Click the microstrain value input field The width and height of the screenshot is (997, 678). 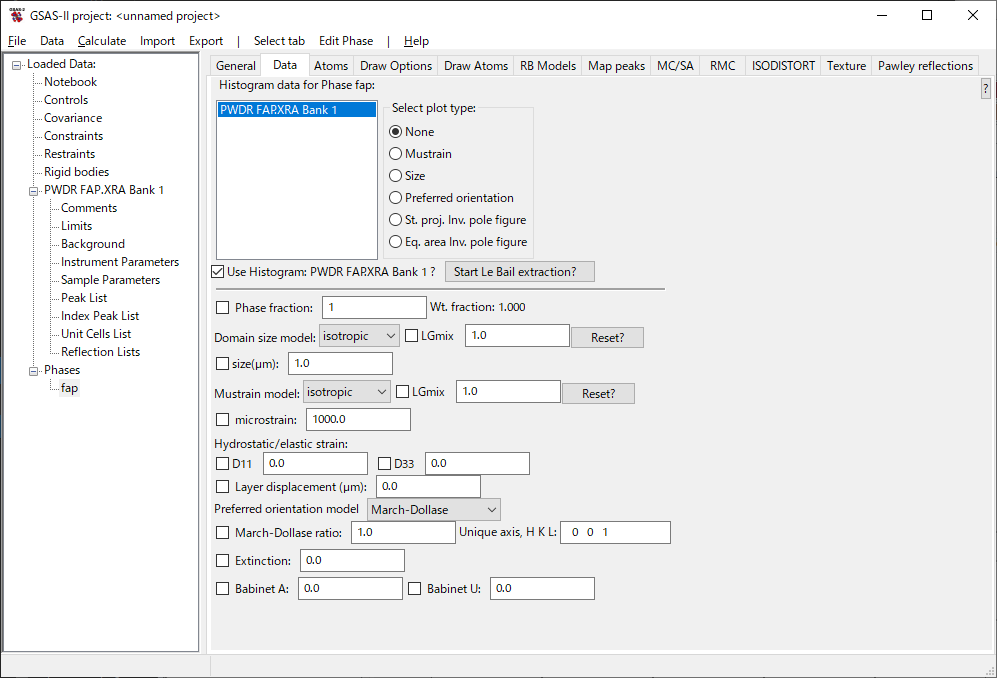coord(358,420)
